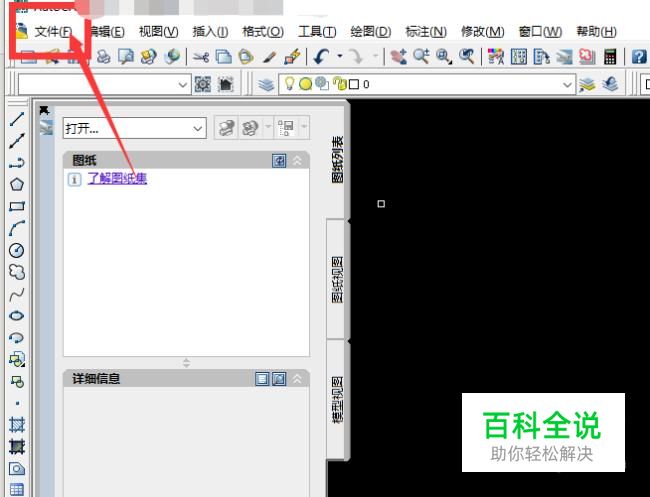This screenshot has height=497, width=650.
Task: Click the Layer Previous icon
Action: point(610,85)
